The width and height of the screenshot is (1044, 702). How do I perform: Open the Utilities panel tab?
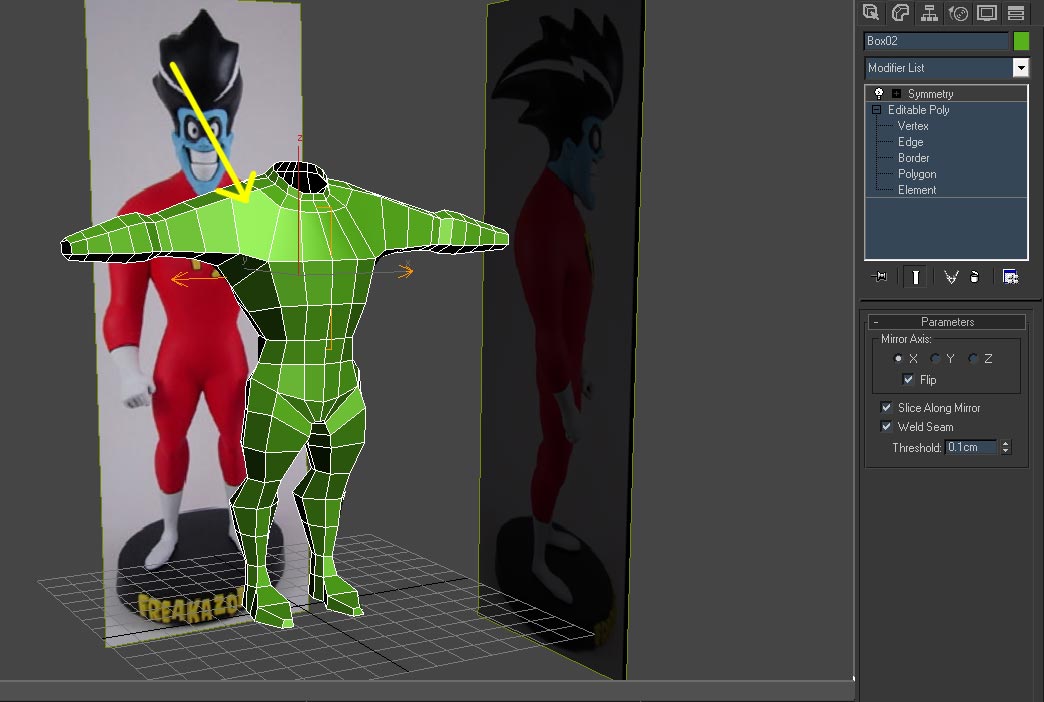pyautogui.click(x=1015, y=13)
